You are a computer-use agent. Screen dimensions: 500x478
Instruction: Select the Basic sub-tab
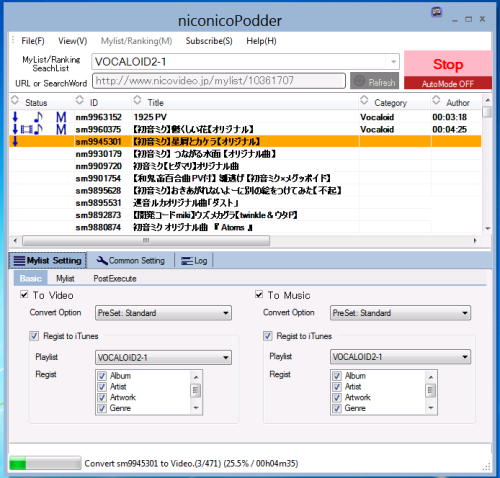31,278
